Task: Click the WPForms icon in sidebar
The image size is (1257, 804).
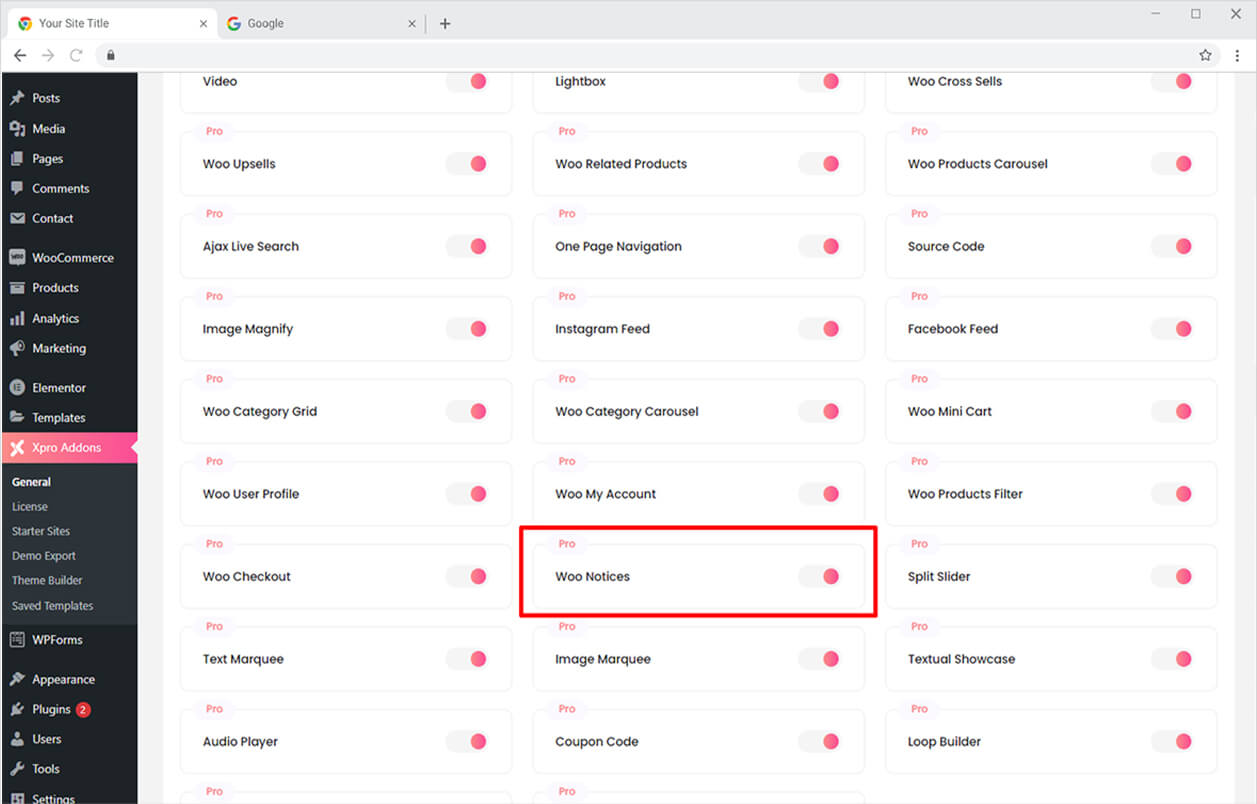Action: pos(17,640)
